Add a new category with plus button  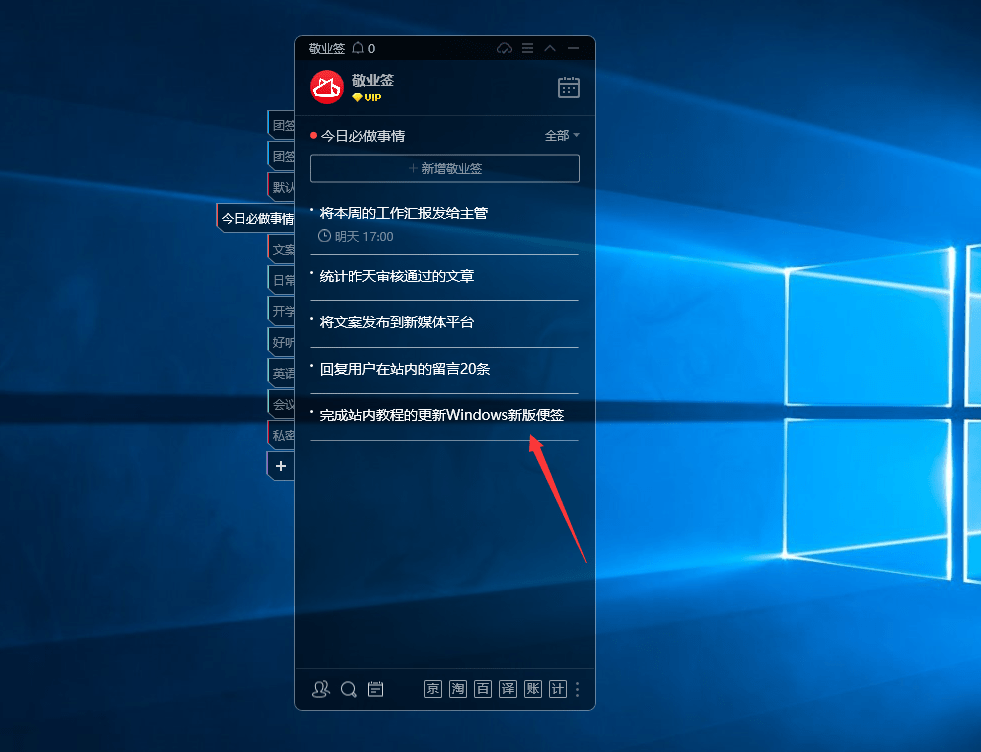click(x=281, y=466)
